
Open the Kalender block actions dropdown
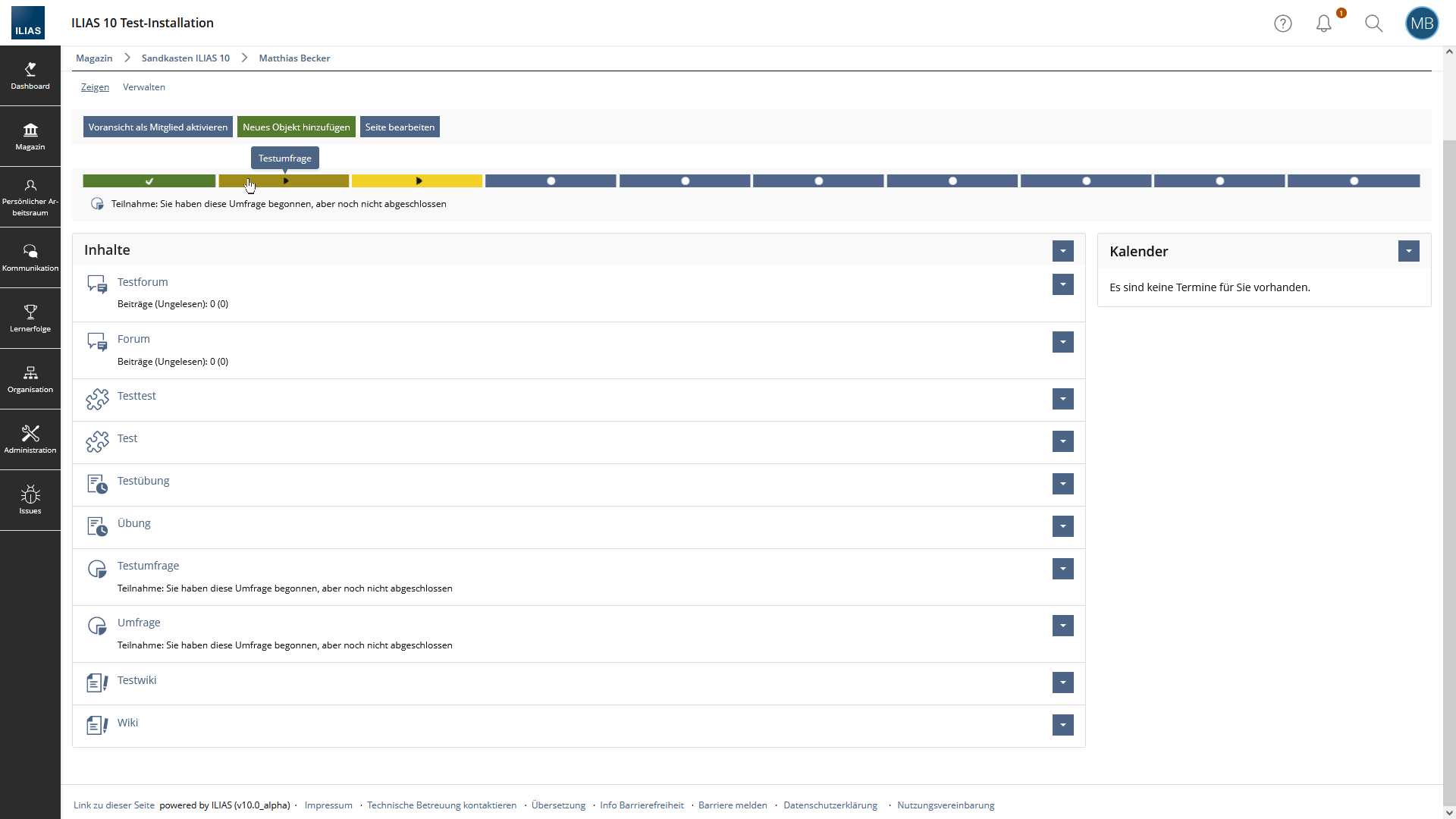tap(1408, 251)
